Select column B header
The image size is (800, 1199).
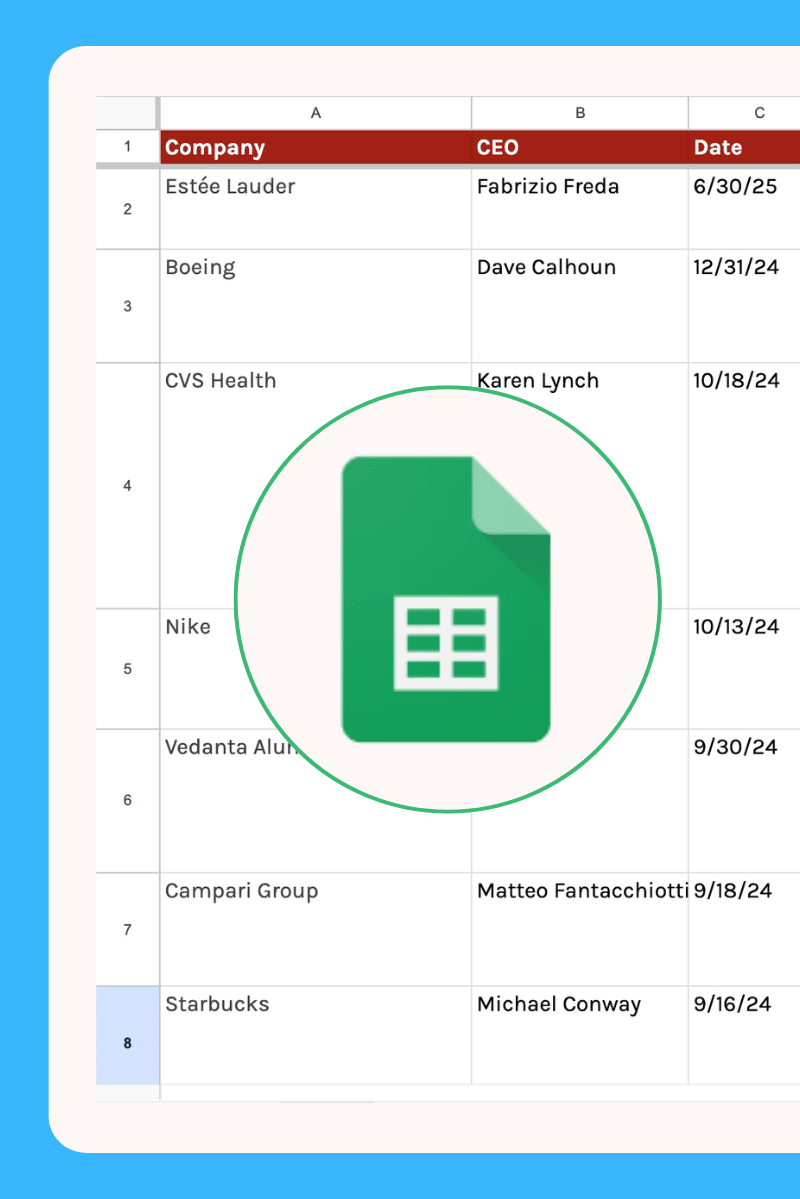tap(580, 113)
